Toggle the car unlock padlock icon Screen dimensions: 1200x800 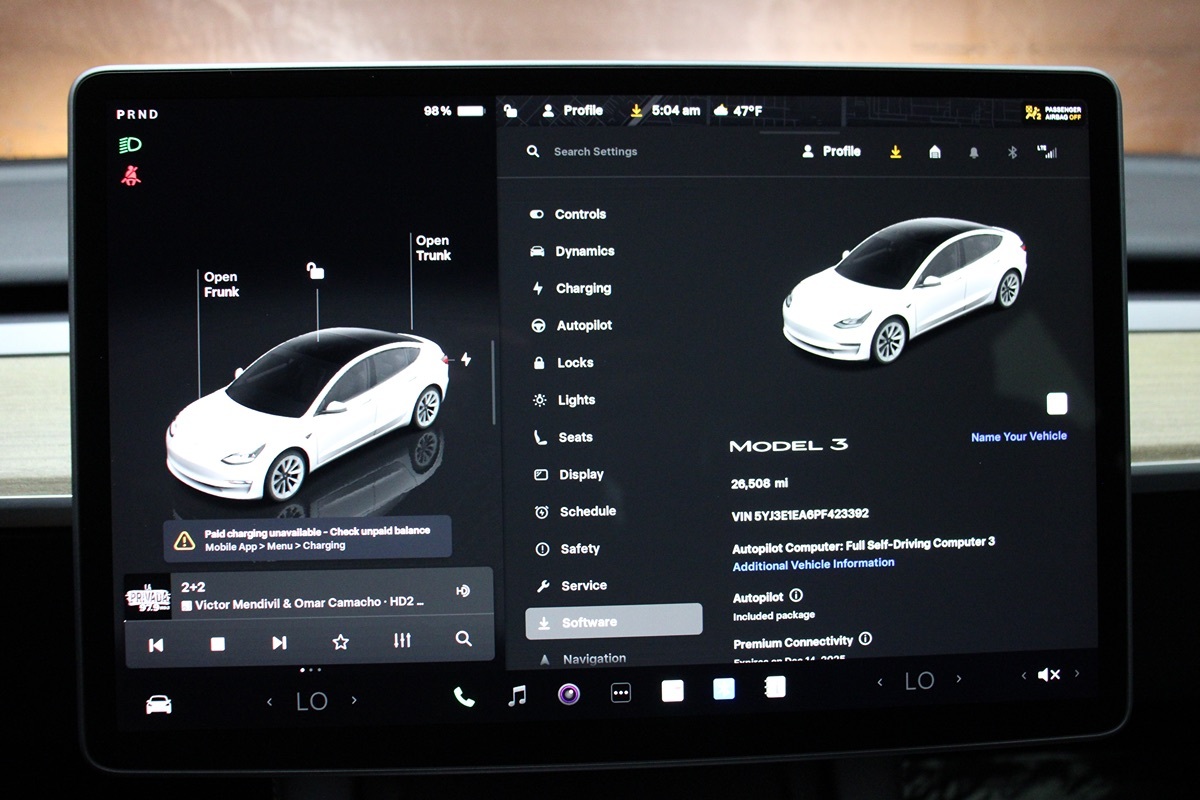click(315, 271)
